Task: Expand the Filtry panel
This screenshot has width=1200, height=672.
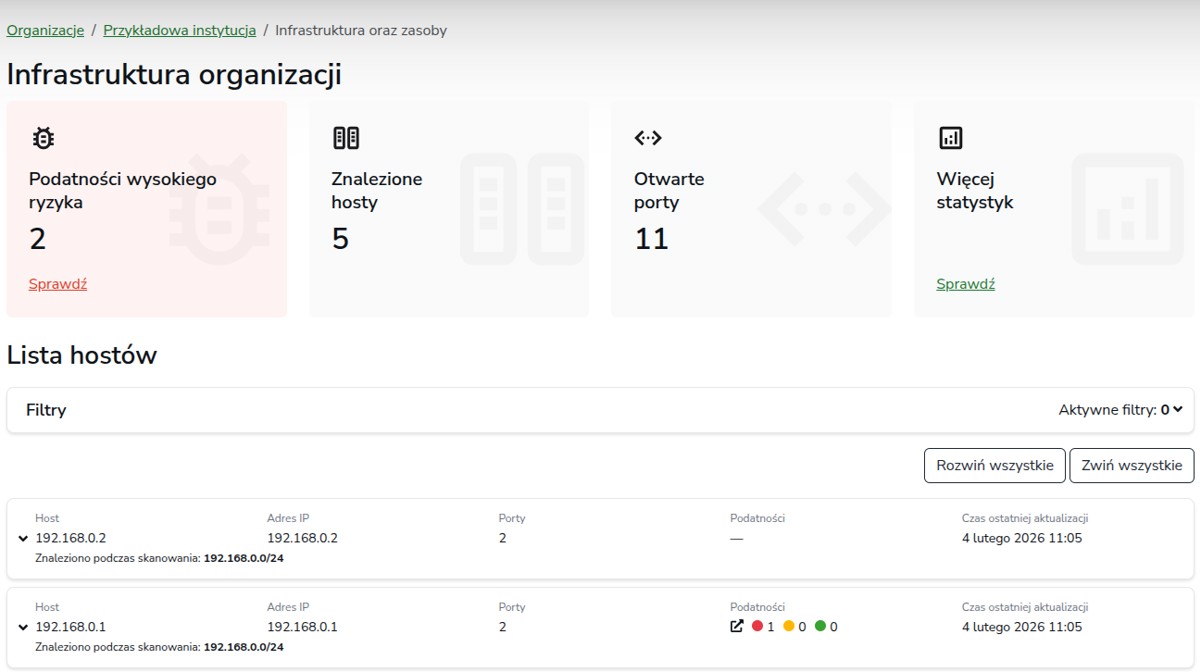Action: [x=46, y=410]
